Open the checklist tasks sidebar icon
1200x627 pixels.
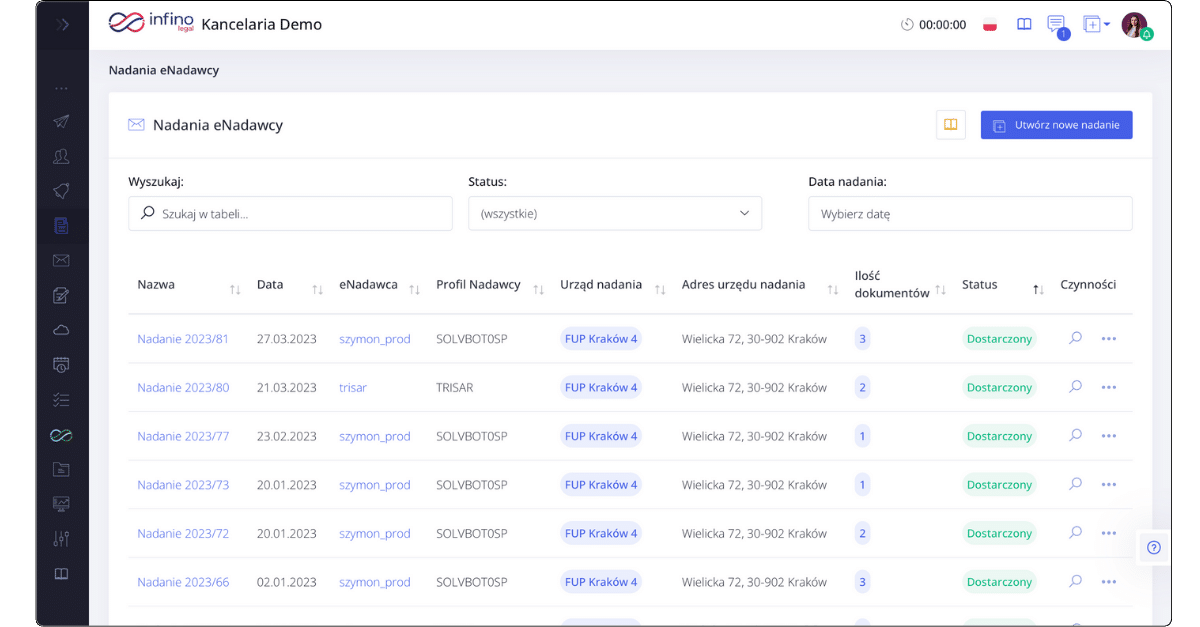click(x=61, y=400)
